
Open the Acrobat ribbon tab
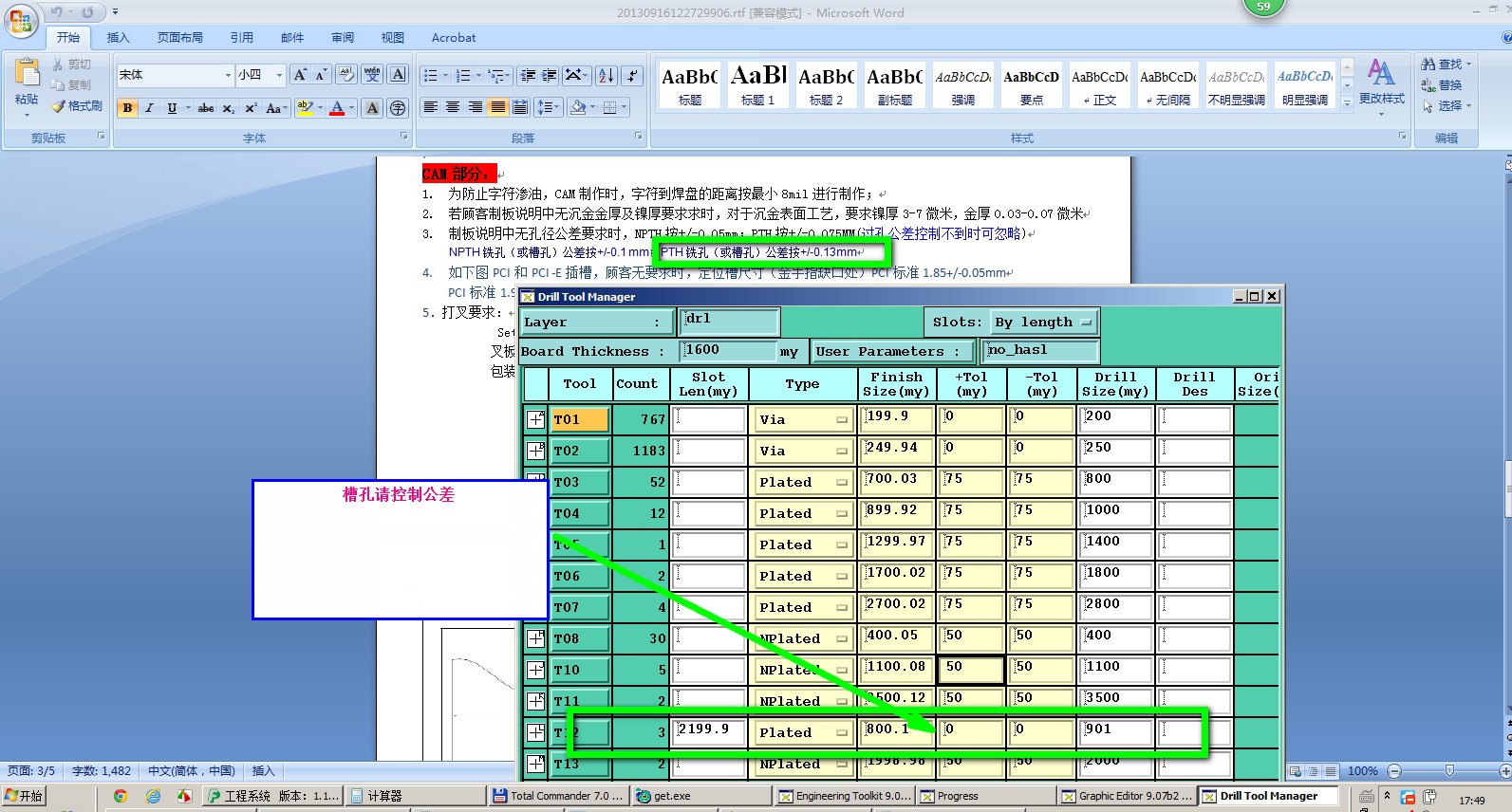tap(454, 38)
